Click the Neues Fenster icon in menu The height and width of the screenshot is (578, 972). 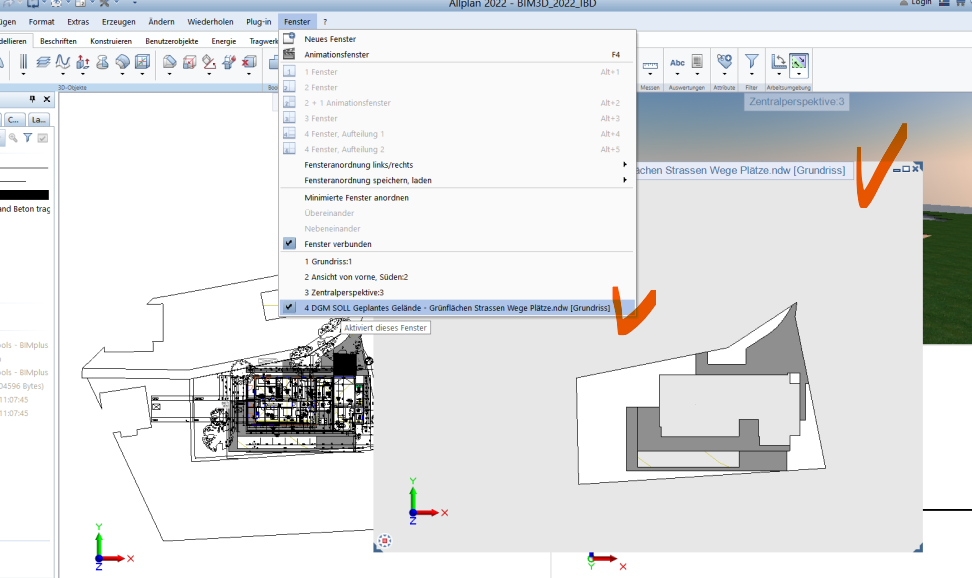(x=289, y=39)
